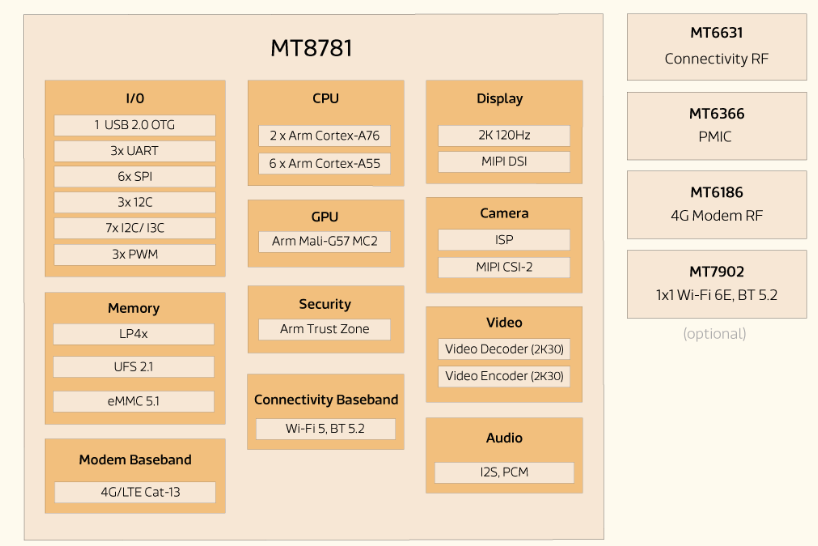818x546 pixels.
Task: Click the MT6366 PMIC chip block
Action: point(716,125)
